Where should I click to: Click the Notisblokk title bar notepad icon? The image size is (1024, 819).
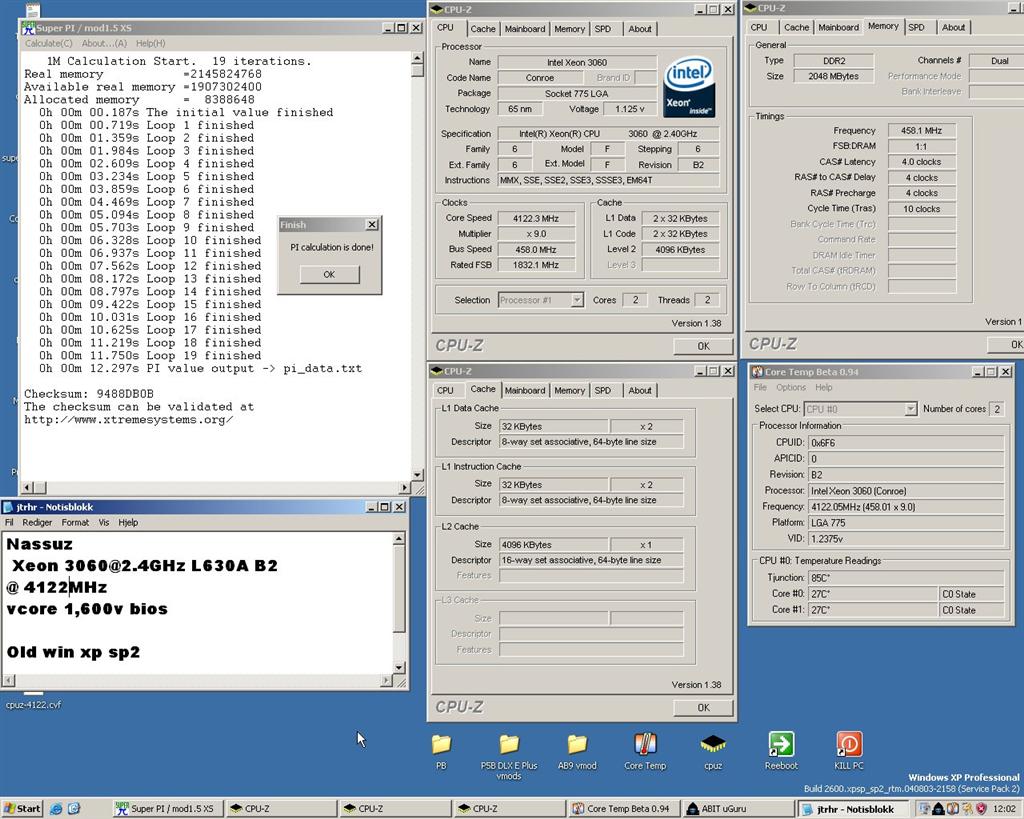coord(8,507)
